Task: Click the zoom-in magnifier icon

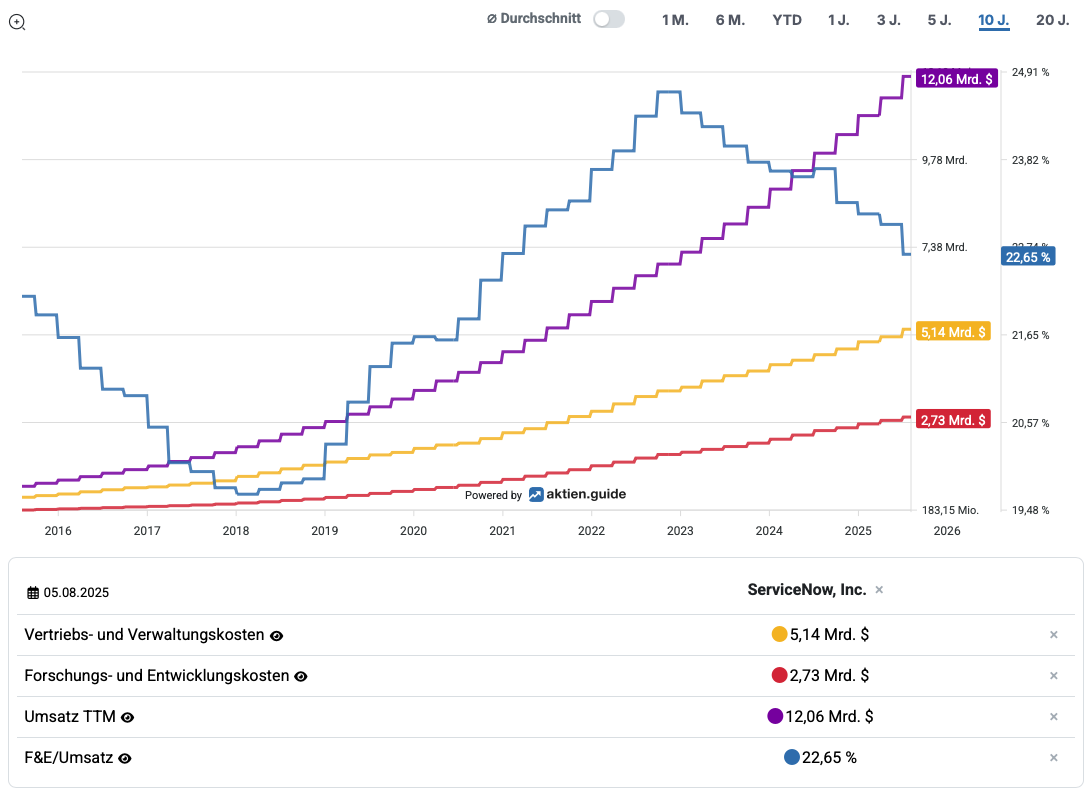Action: [x=17, y=22]
